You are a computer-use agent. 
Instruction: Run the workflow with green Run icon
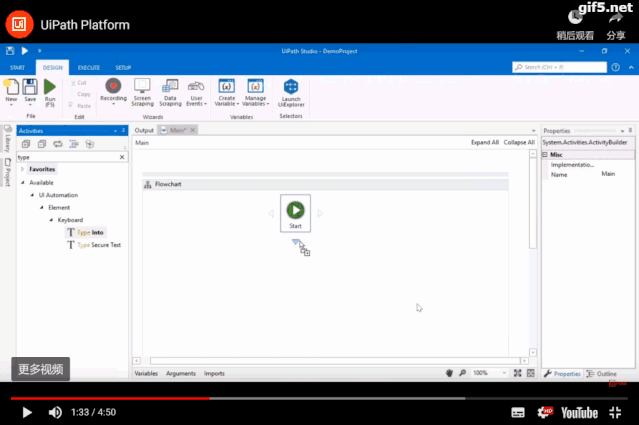(50, 87)
